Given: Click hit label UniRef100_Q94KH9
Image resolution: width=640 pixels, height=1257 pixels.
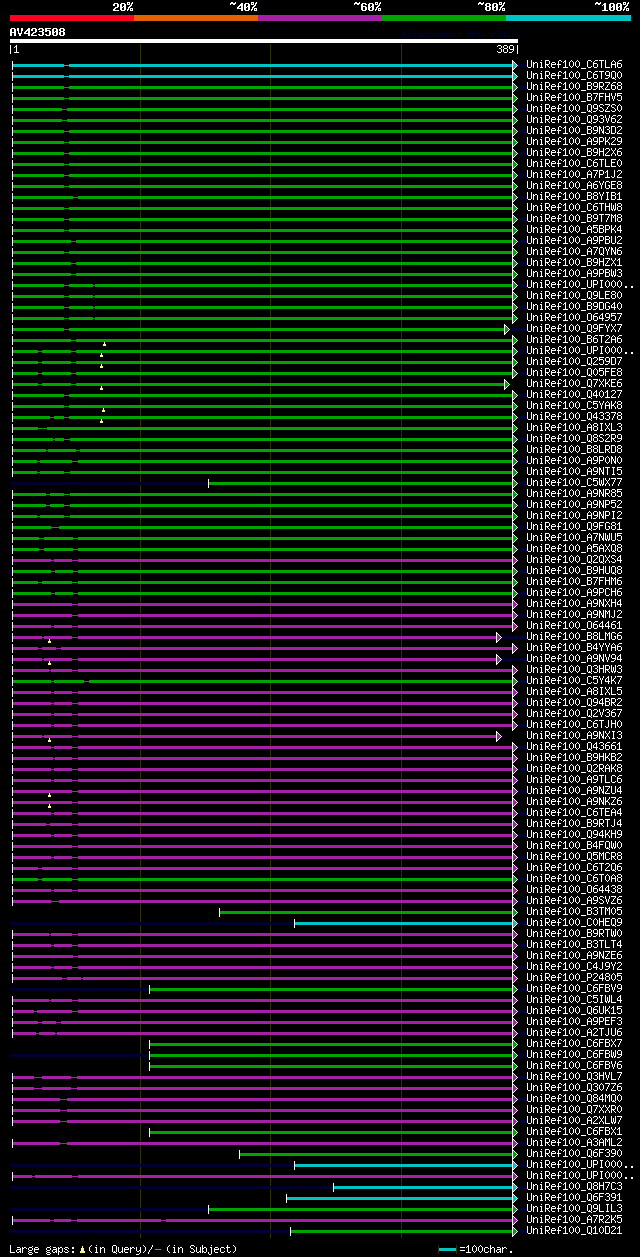Looking at the screenshot, I should (x=574, y=834).
